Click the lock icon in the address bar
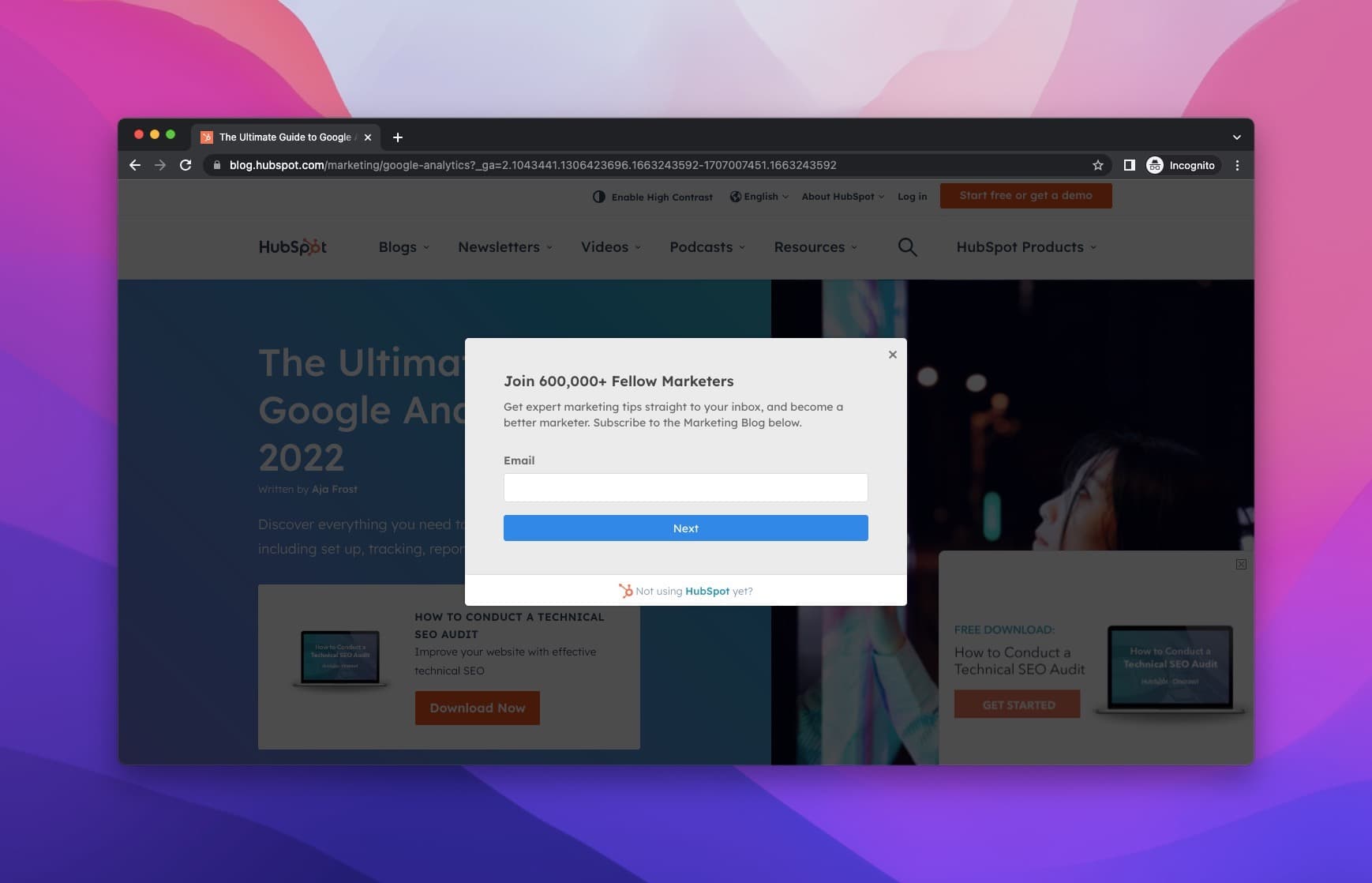 pos(217,165)
